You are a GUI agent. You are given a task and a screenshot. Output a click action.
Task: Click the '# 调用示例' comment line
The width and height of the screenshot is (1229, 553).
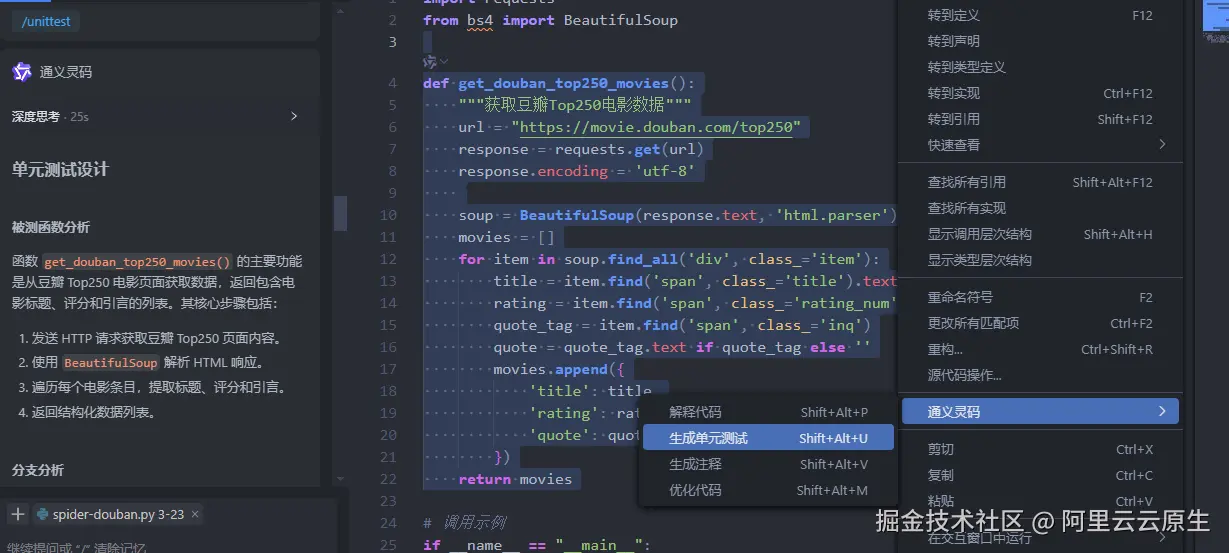pyautogui.click(x=464, y=523)
